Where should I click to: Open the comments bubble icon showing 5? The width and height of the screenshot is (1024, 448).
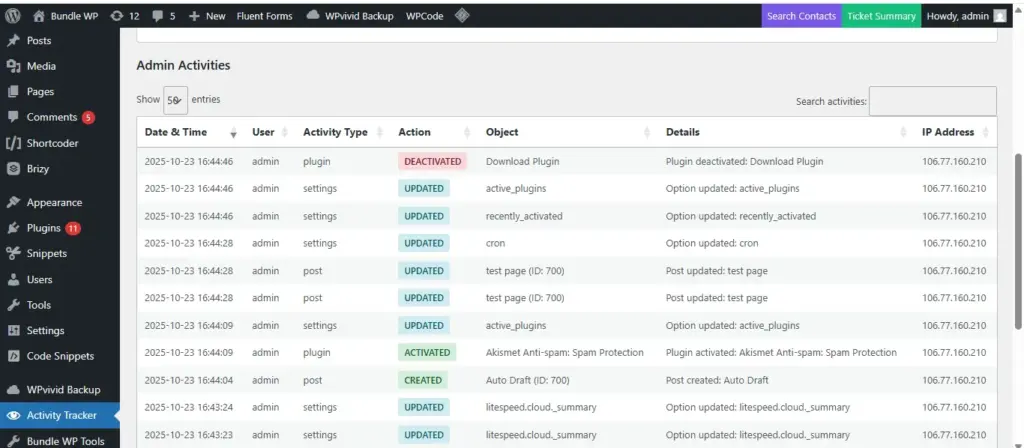157,16
